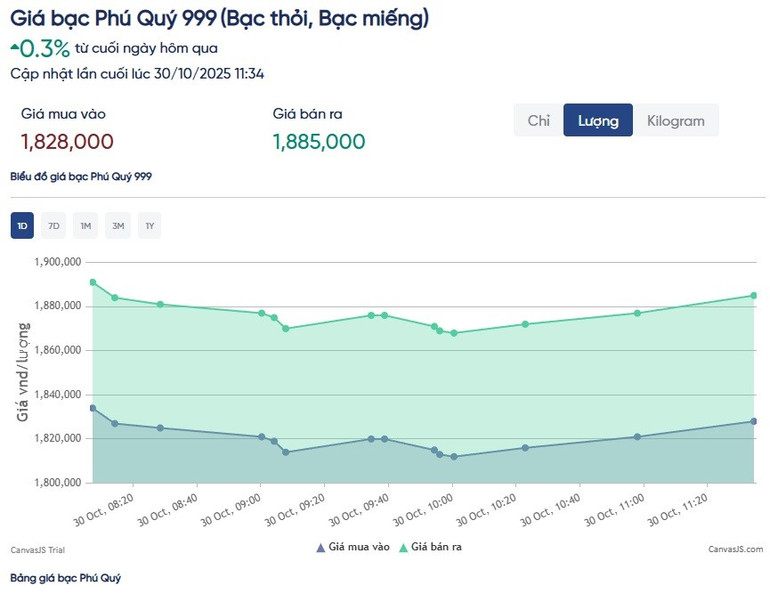
Task: Select the Chi unit option
Action: (x=539, y=121)
